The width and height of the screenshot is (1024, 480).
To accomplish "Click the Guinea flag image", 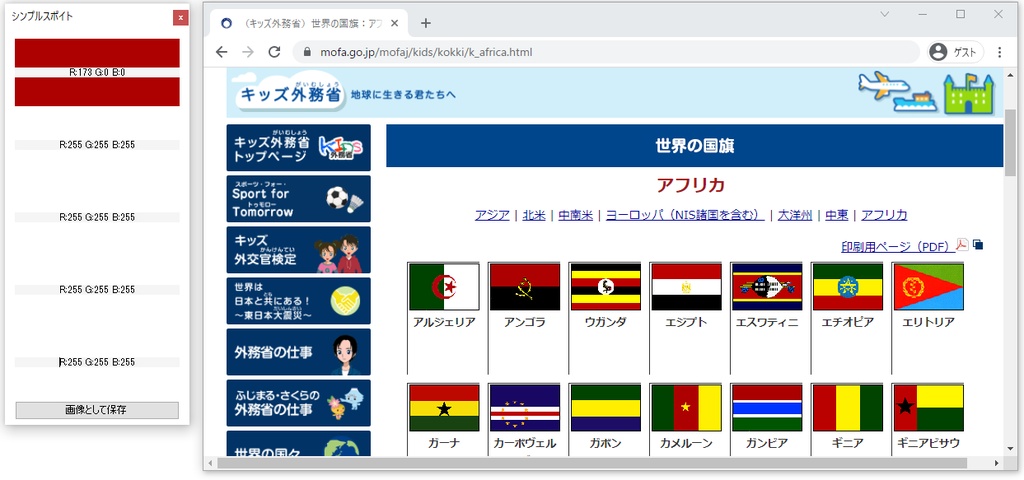I will (848, 408).
